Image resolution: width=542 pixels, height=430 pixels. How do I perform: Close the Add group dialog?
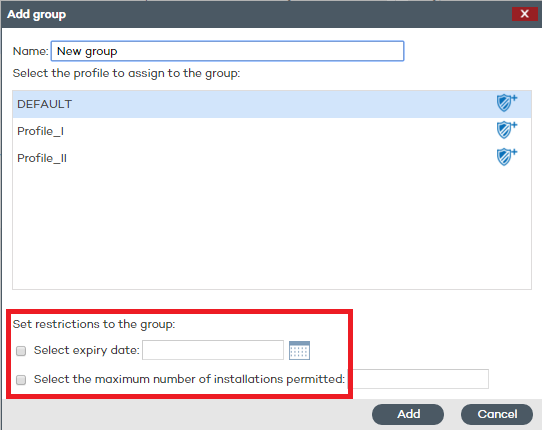(x=524, y=14)
